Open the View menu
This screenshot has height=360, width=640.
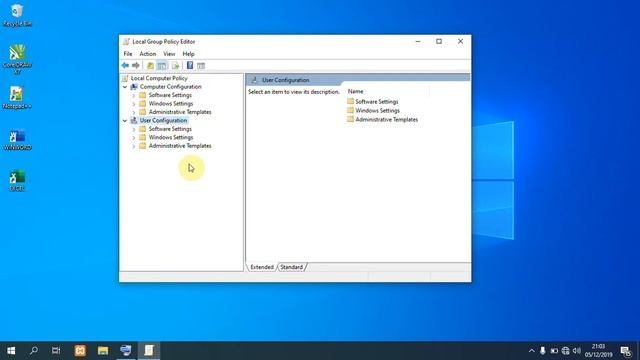point(169,54)
